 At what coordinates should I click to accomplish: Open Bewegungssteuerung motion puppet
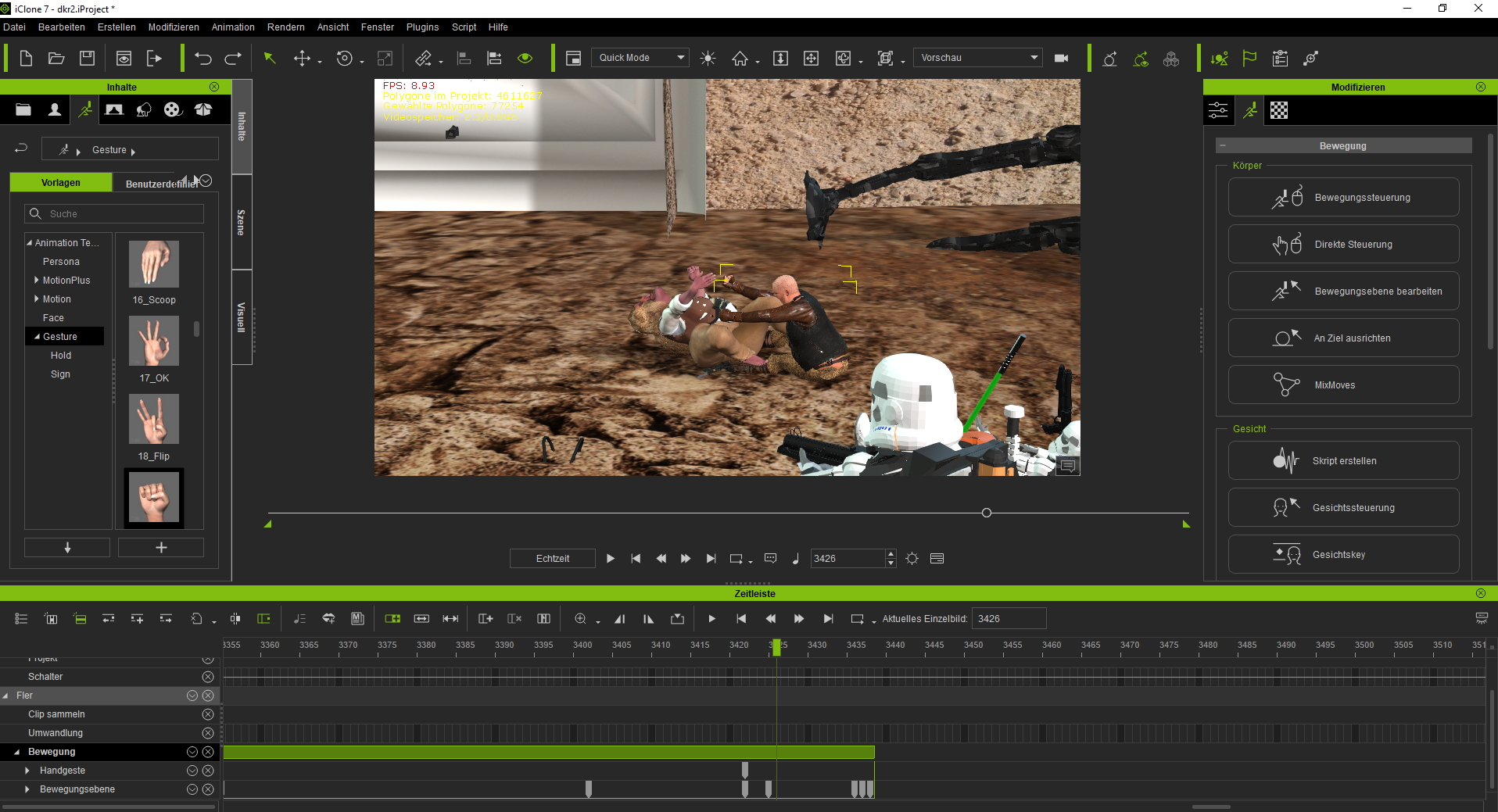pos(1343,198)
